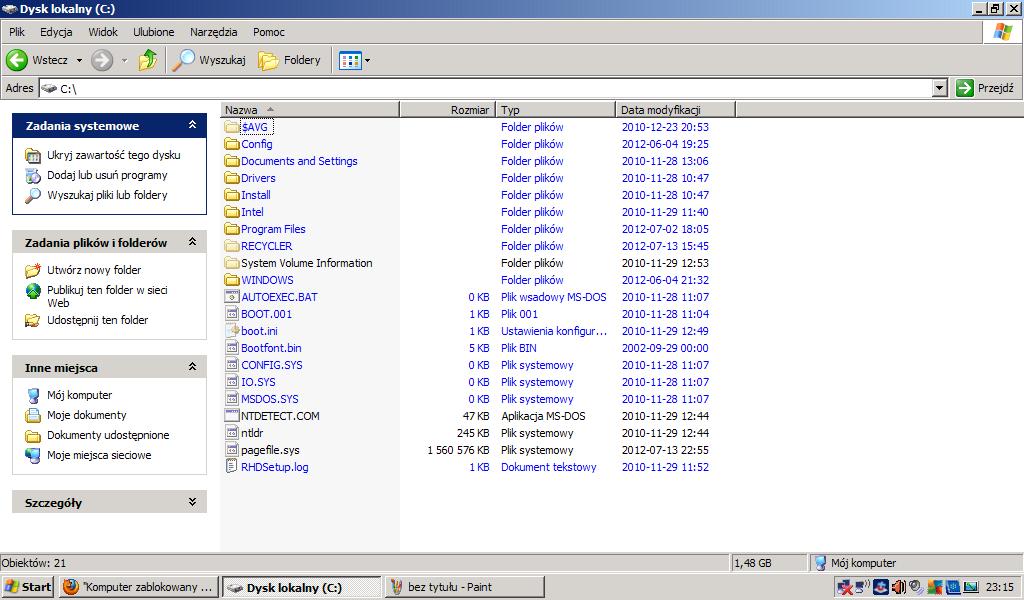Click Udostępnij ten folder

(x=97, y=320)
